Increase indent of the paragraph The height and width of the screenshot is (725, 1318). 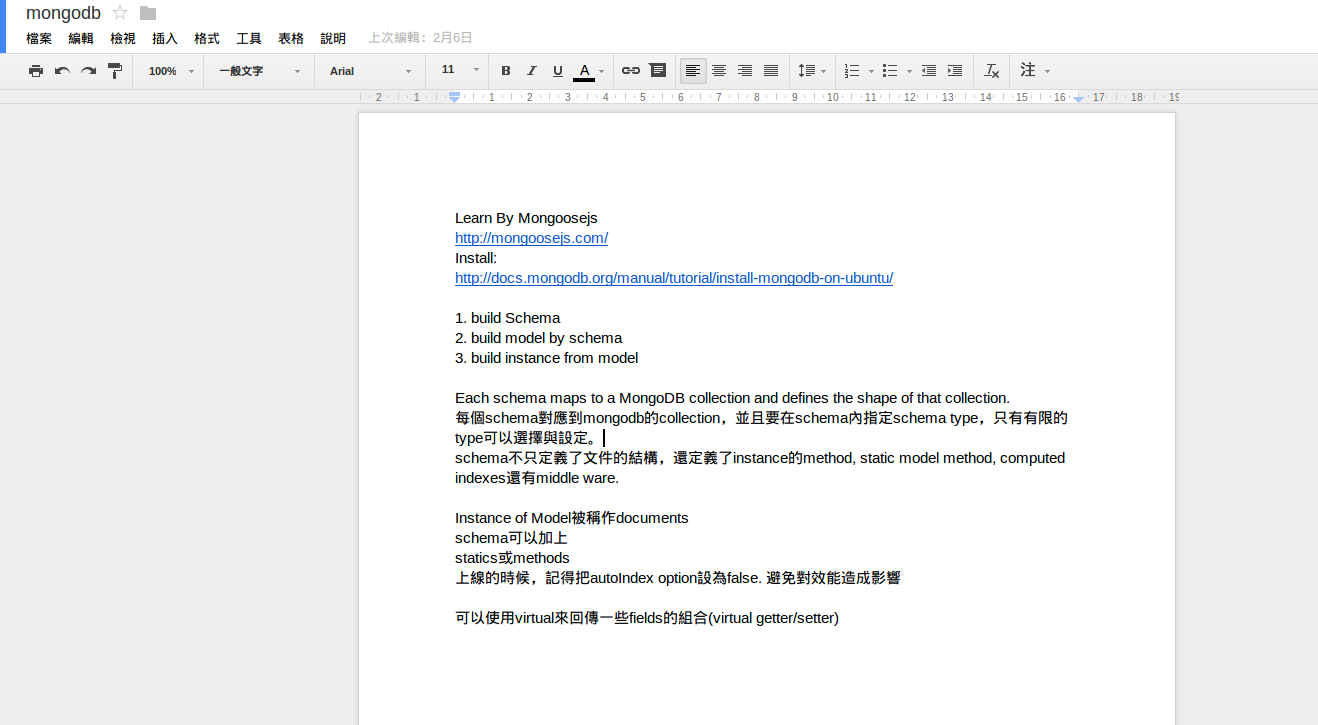tap(955, 71)
